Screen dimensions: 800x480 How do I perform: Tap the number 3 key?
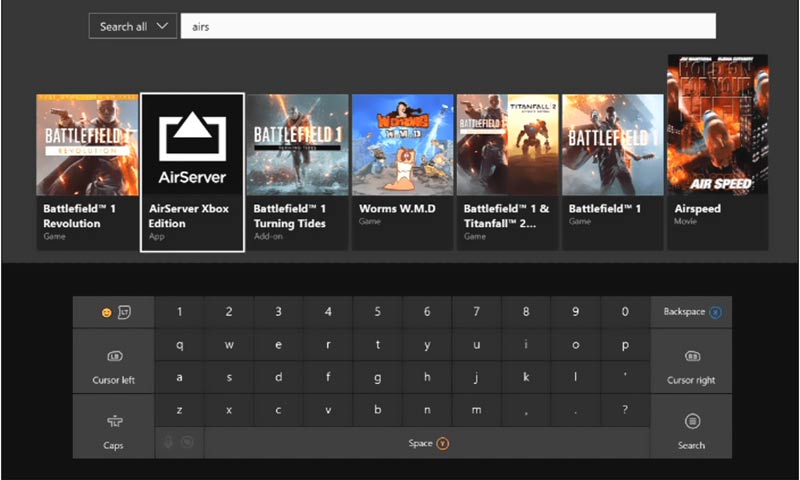click(279, 312)
